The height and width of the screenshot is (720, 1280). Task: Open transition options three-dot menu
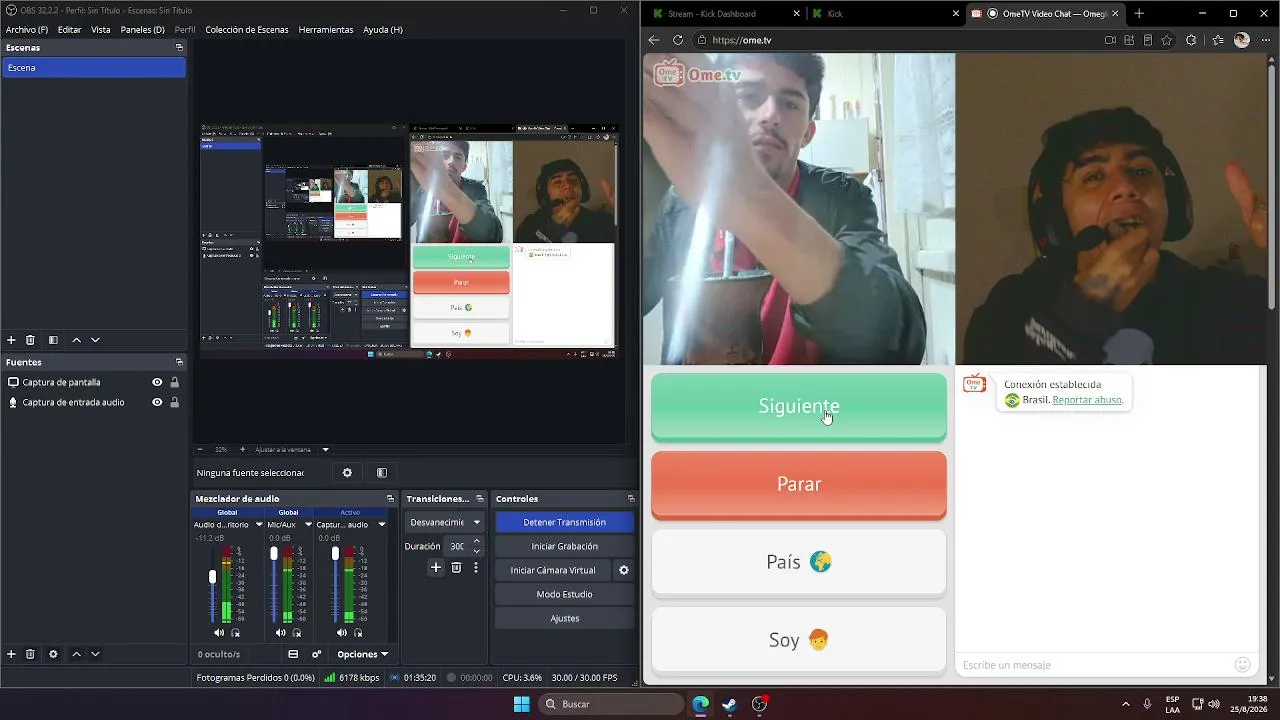476,568
